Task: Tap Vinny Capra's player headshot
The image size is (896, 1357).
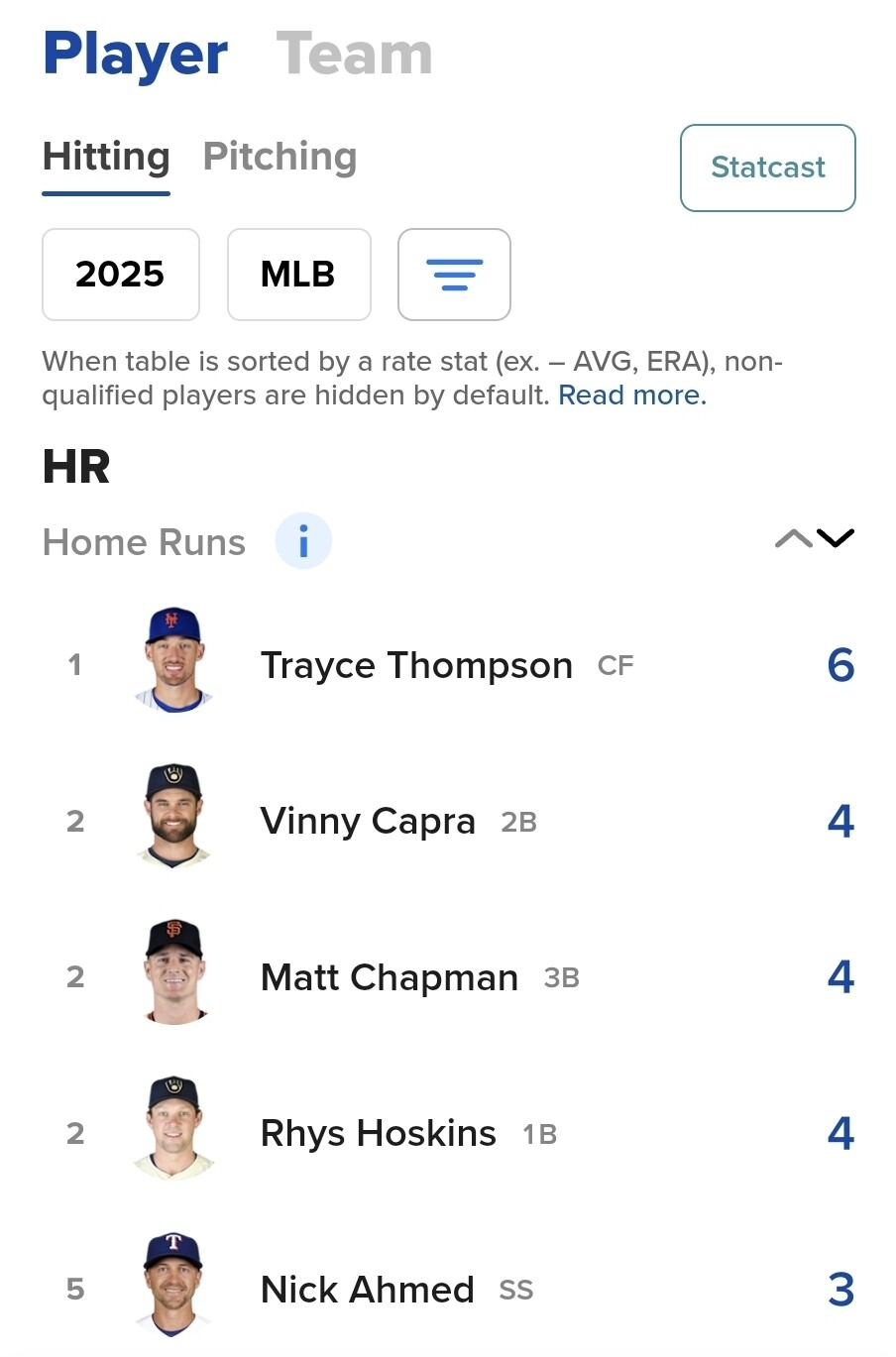Action: pyautogui.click(x=173, y=817)
